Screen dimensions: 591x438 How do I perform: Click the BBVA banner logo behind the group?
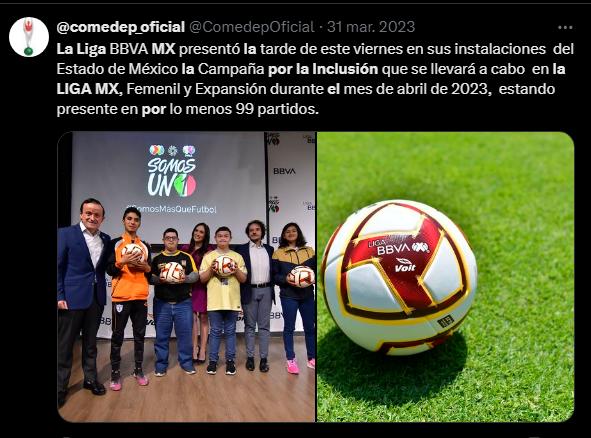(x=284, y=171)
